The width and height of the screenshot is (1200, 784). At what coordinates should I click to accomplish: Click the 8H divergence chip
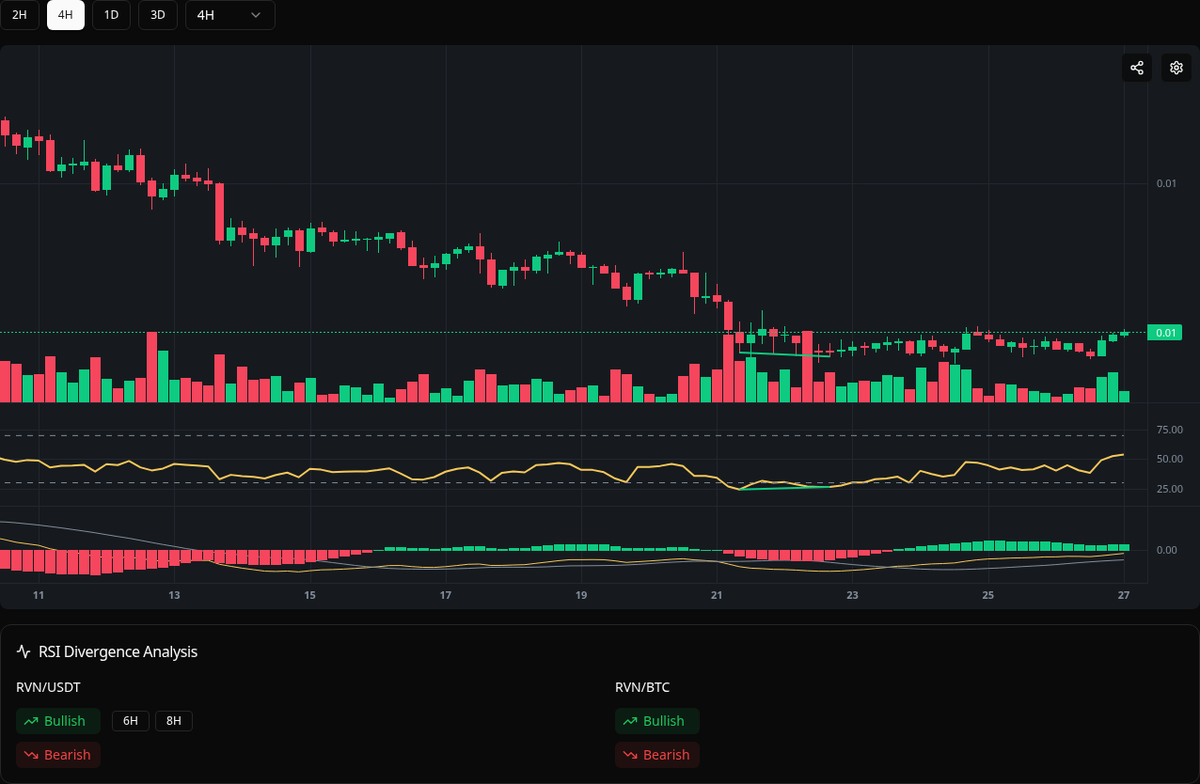tap(172, 720)
